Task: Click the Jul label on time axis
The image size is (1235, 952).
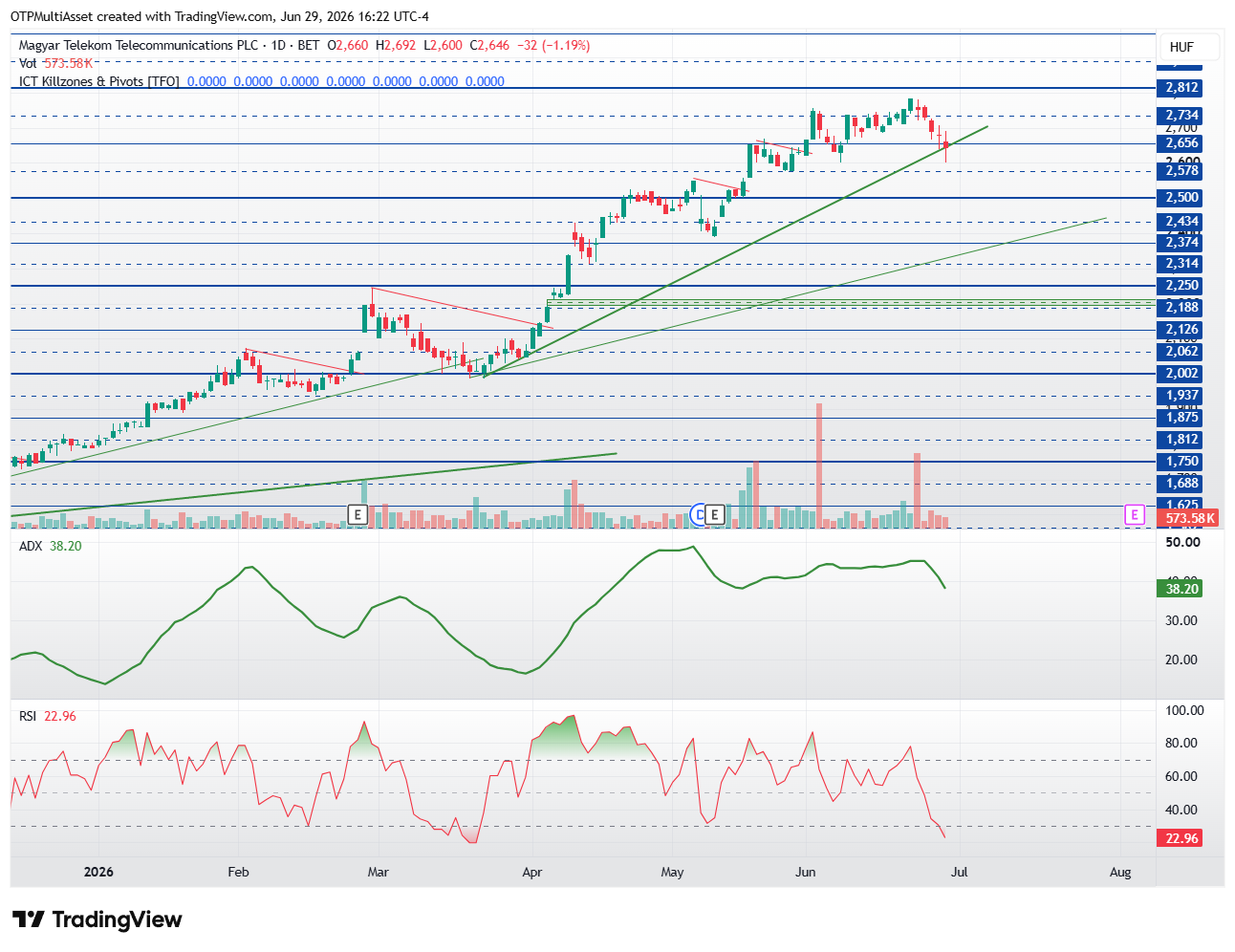Action: click(959, 872)
